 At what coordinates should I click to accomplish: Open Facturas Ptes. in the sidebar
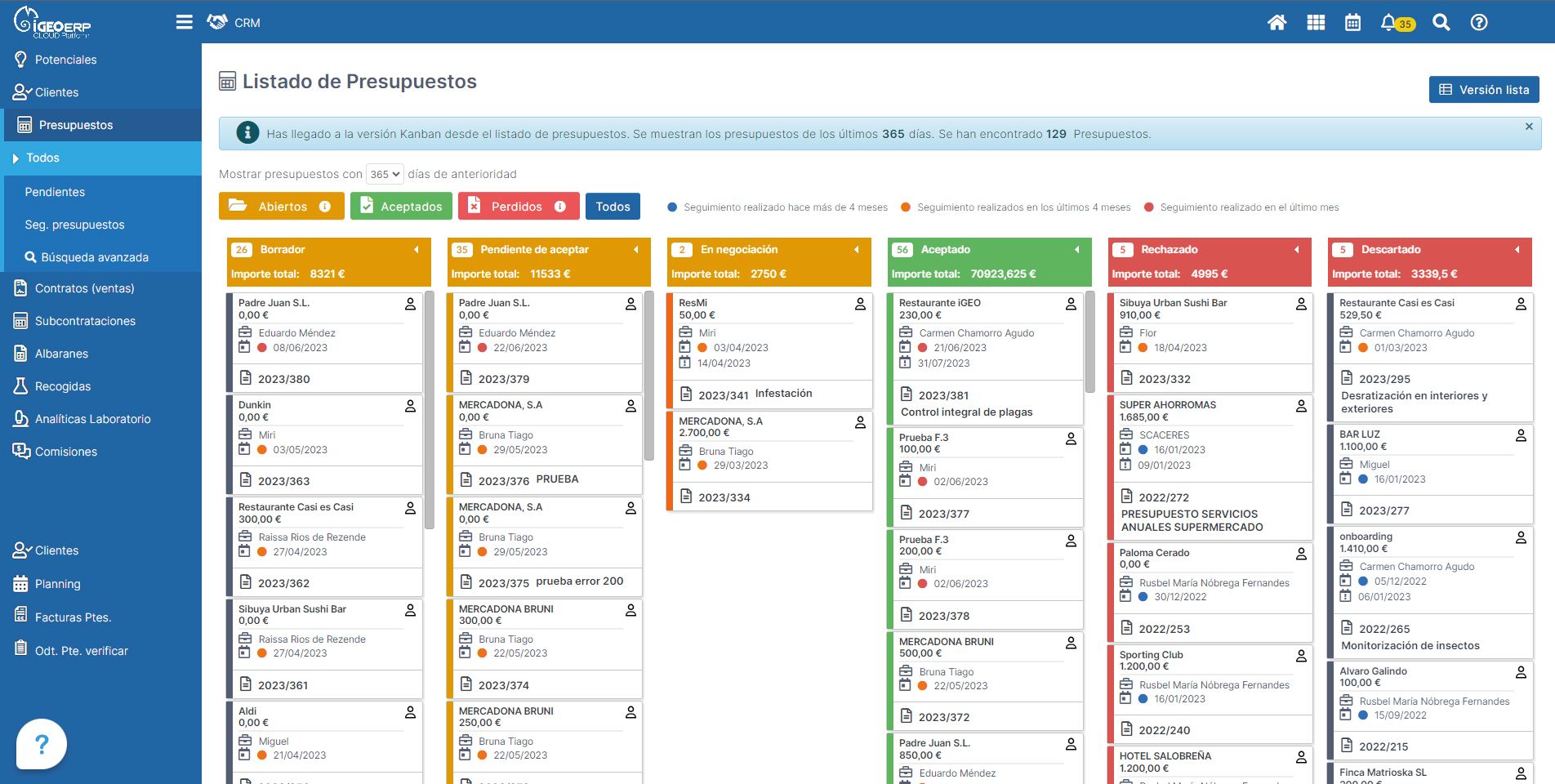[x=101, y=617]
